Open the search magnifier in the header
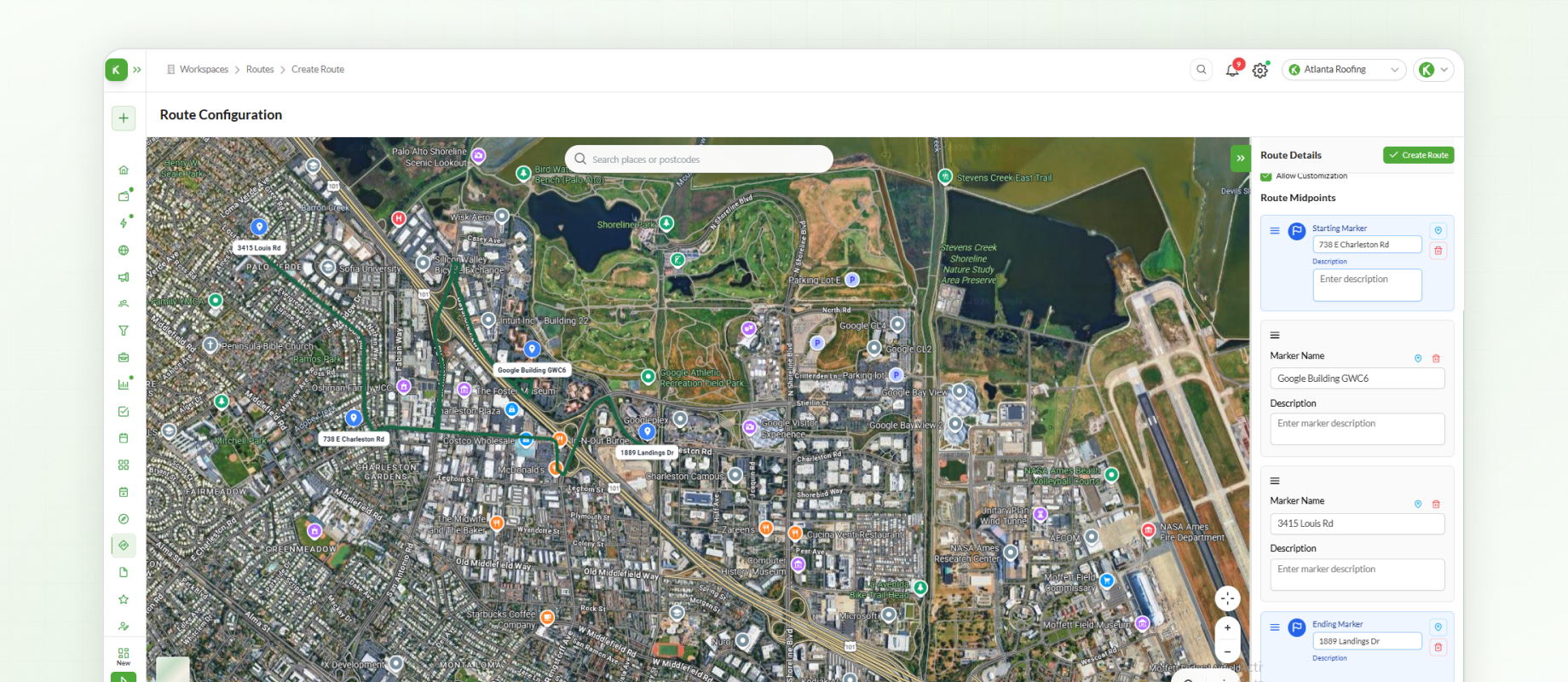1568x682 pixels. click(1202, 70)
